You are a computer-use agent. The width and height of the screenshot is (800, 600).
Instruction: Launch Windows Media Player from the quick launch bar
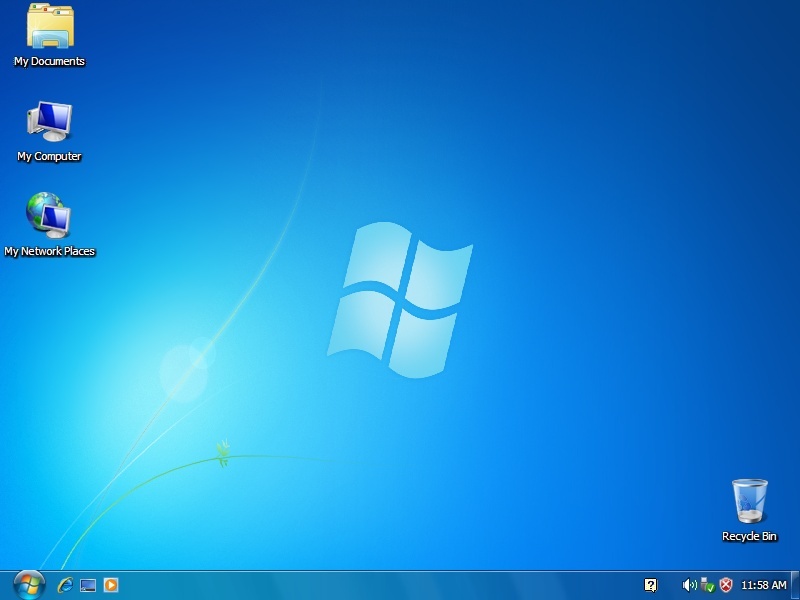[111, 585]
